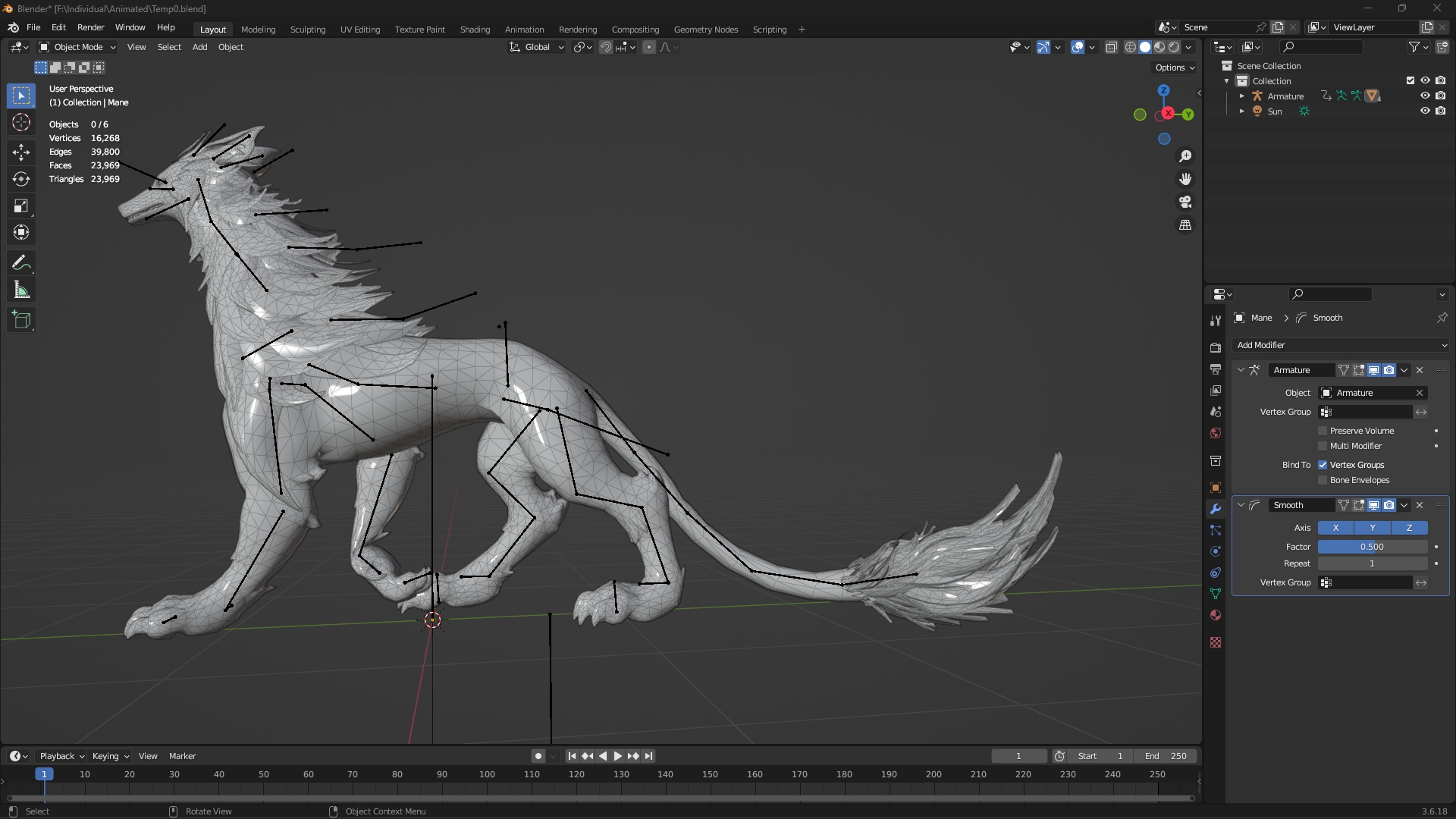The image size is (1456, 819).
Task: Enable Preserve Volume checkbox
Action: pyautogui.click(x=1323, y=431)
